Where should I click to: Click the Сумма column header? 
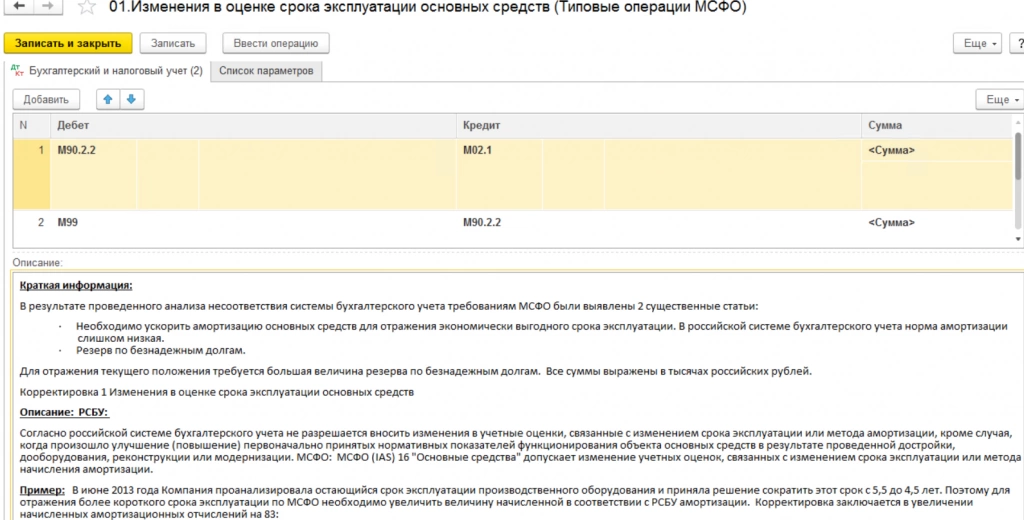coord(937,125)
